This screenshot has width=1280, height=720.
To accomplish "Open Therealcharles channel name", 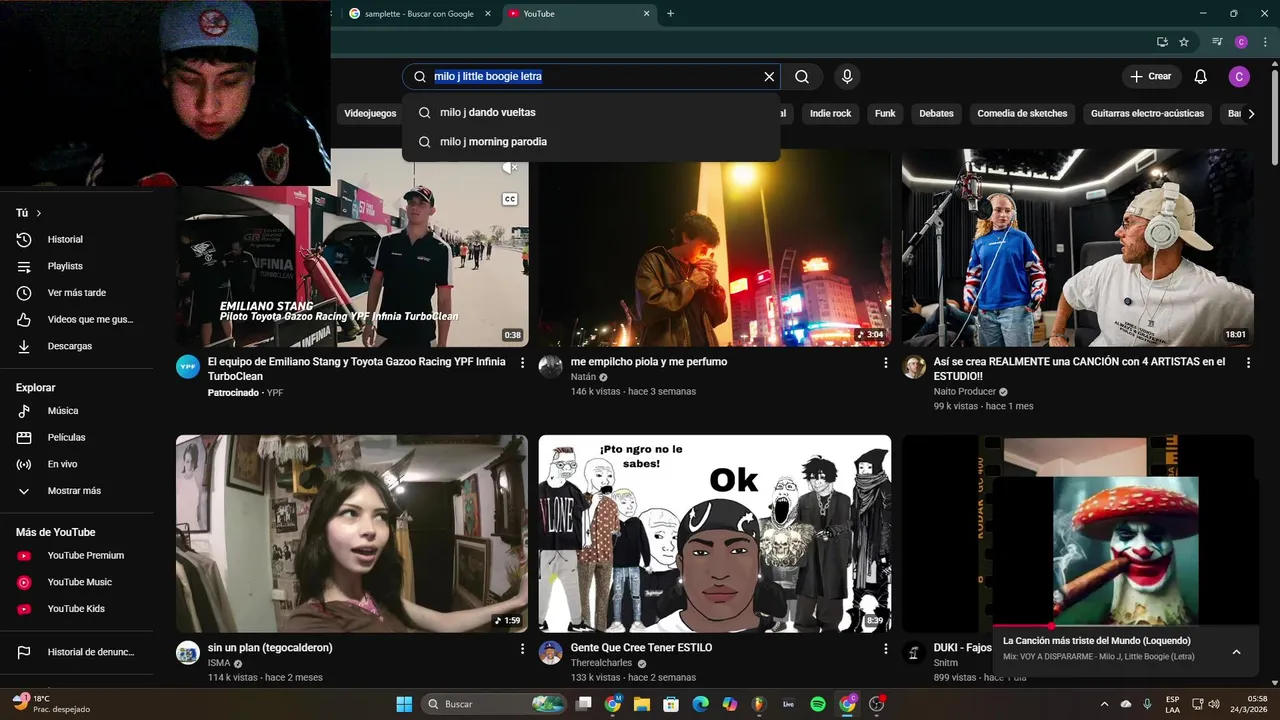I will click(x=601, y=663).
